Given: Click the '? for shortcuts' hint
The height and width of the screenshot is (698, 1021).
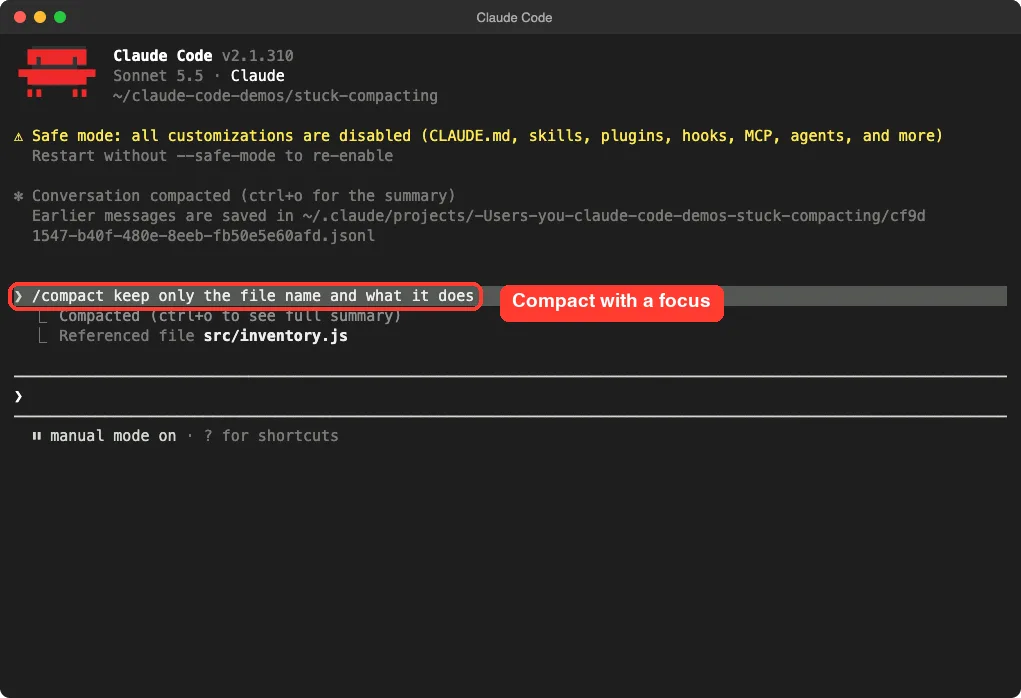Looking at the screenshot, I should pyautogui.click(x=271, y=436).
